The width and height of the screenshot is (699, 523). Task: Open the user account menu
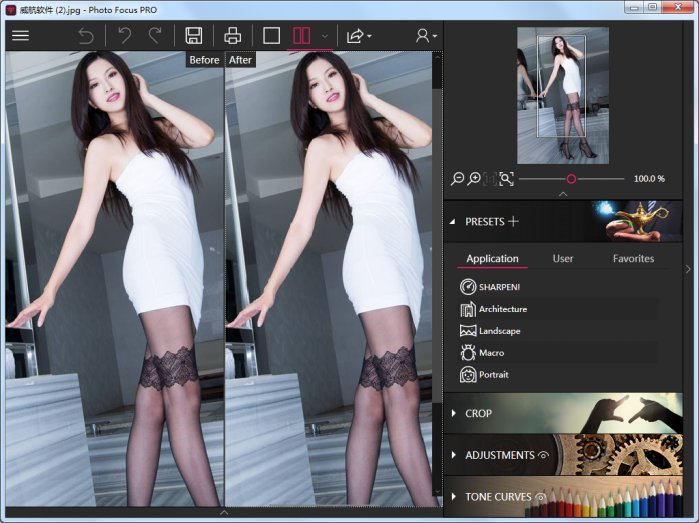(x=426, y=36)
